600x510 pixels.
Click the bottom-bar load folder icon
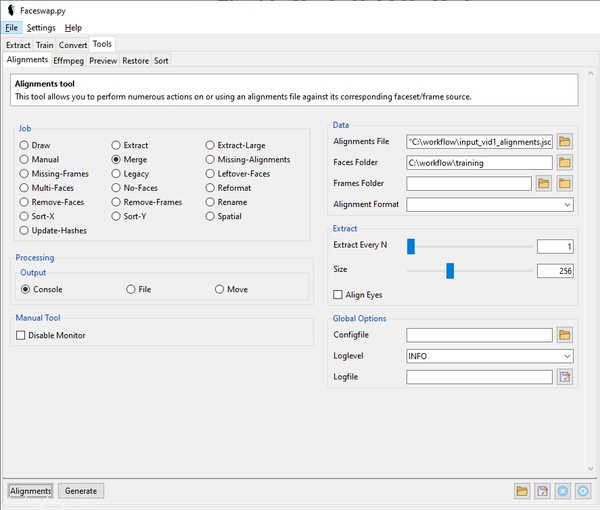click(522, 491)
